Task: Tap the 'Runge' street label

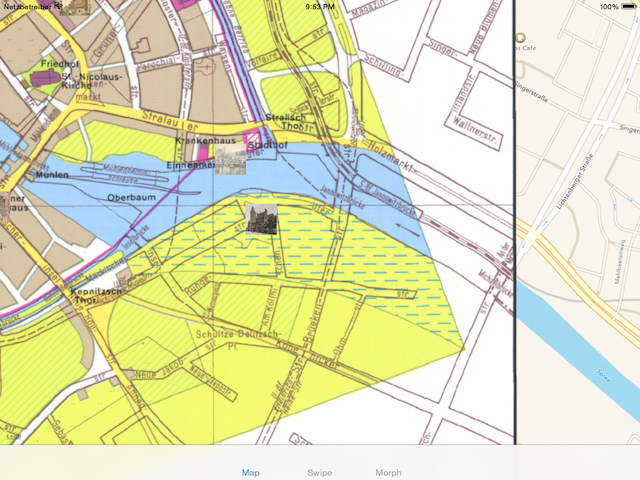Action: point(198,285)
